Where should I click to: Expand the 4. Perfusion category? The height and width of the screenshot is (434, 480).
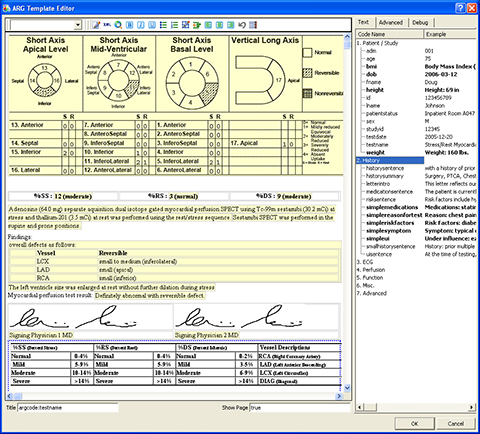(371, 270)
